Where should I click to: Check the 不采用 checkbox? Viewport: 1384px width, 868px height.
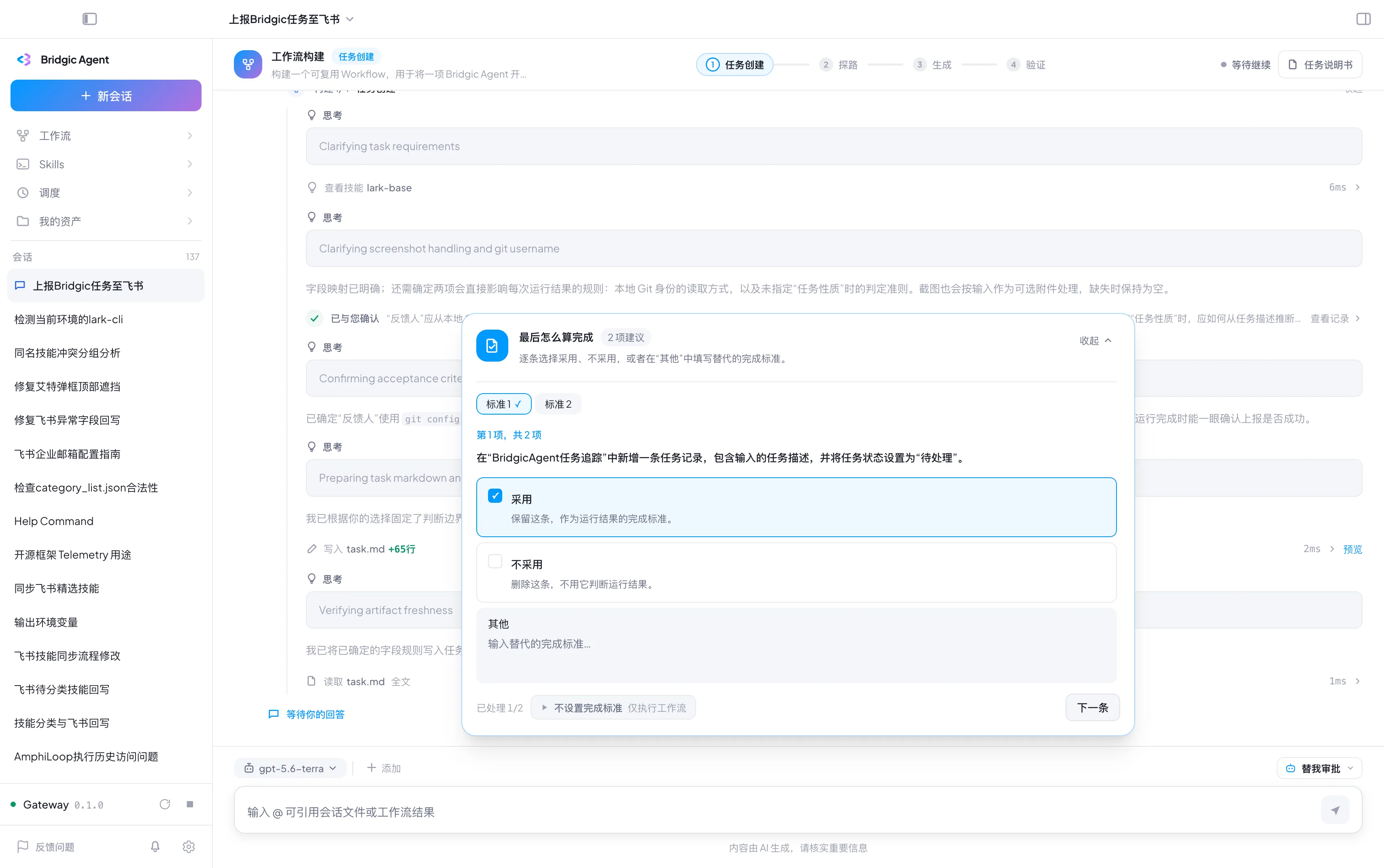[495, 561]
